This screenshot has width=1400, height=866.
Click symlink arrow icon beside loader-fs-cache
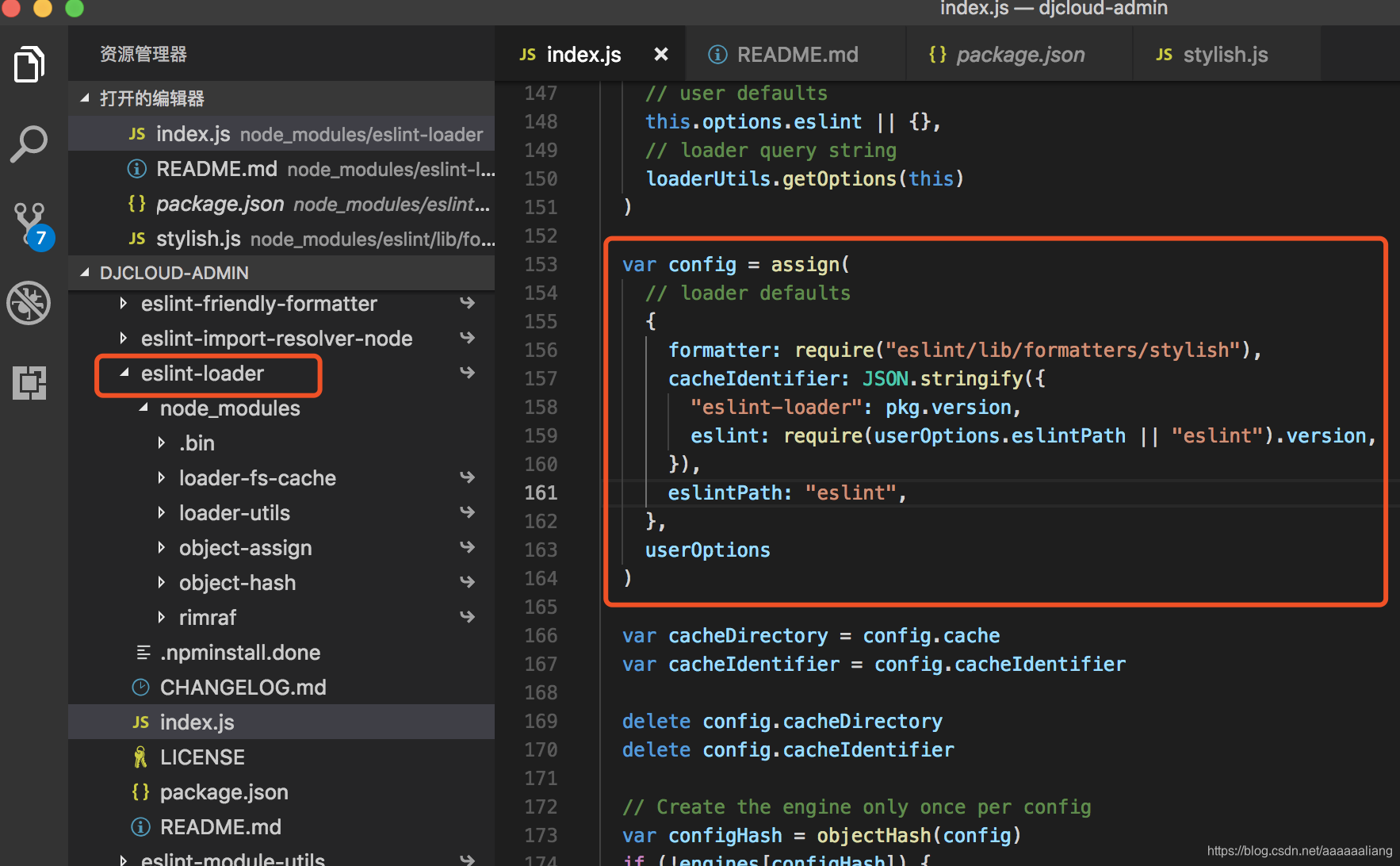click(x=468, y=477)
